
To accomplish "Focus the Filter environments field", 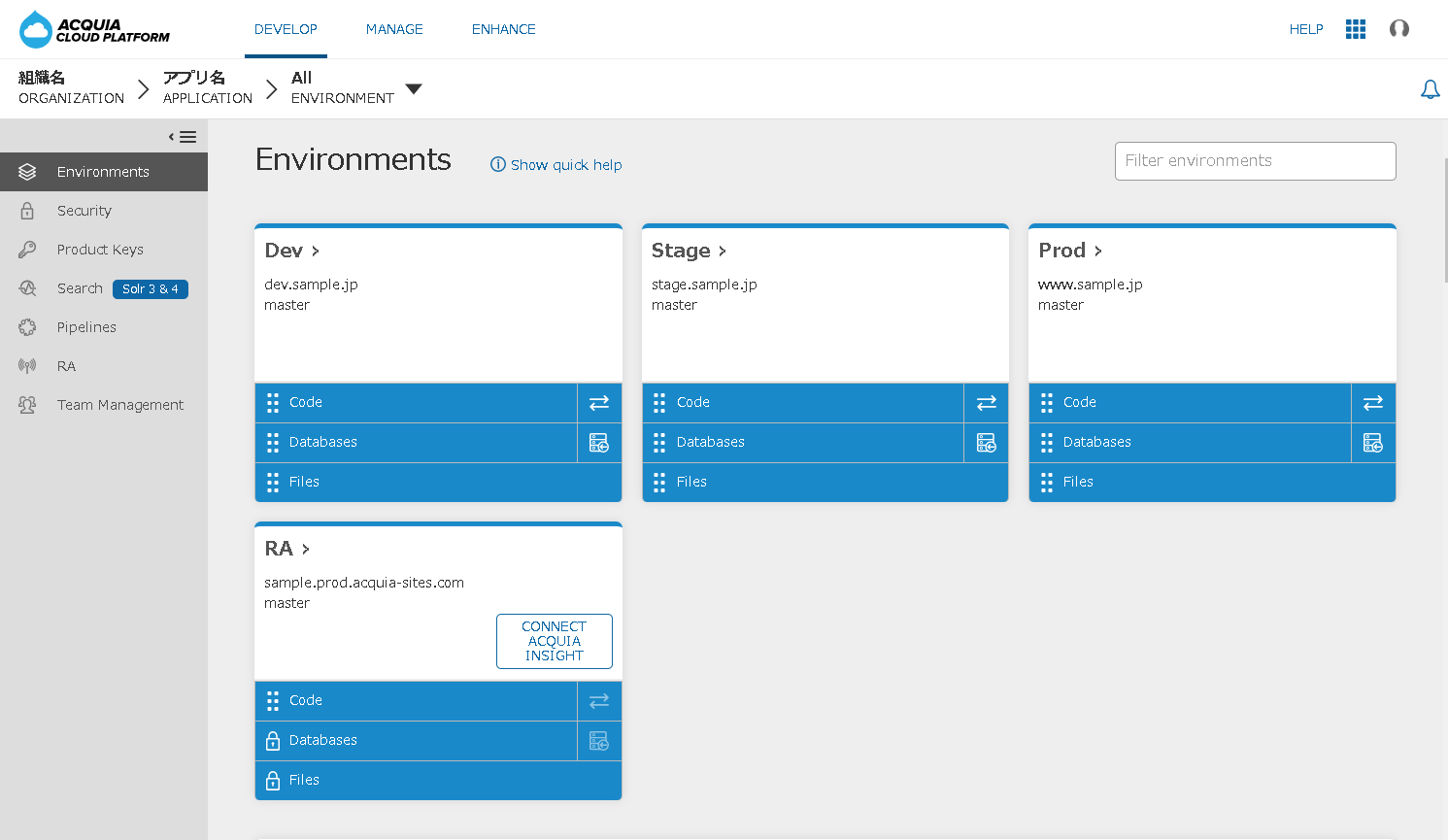I will coord(1256,161).
